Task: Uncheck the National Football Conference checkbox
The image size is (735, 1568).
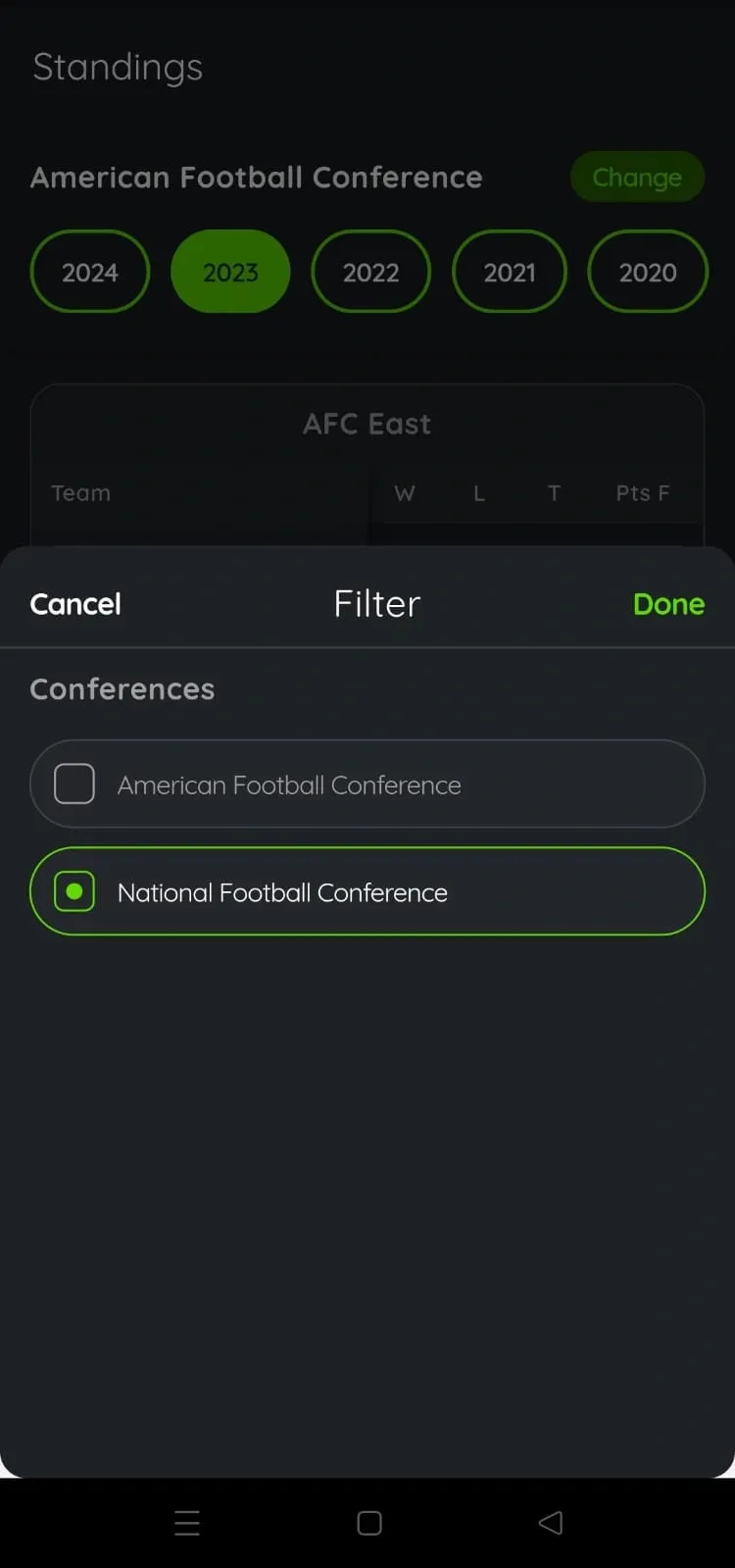Action: click(x=74, y=891)
